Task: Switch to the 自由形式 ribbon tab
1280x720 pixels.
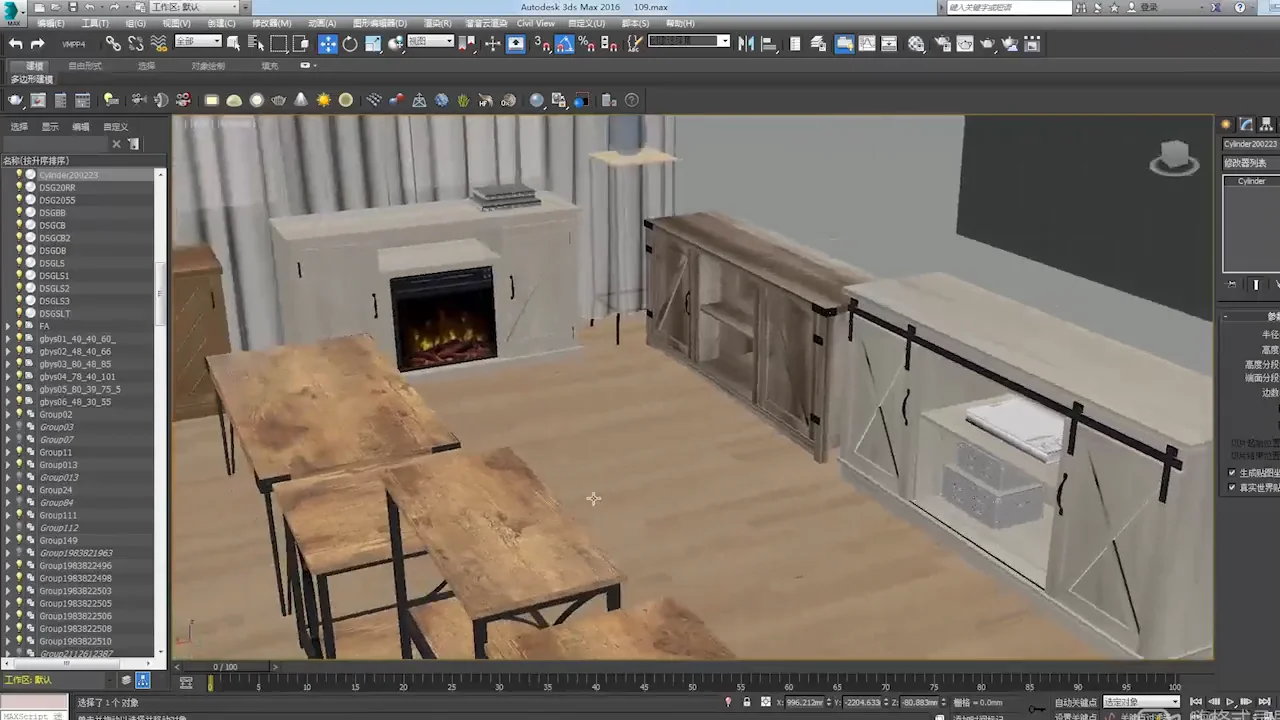Action: pos(85,66)
